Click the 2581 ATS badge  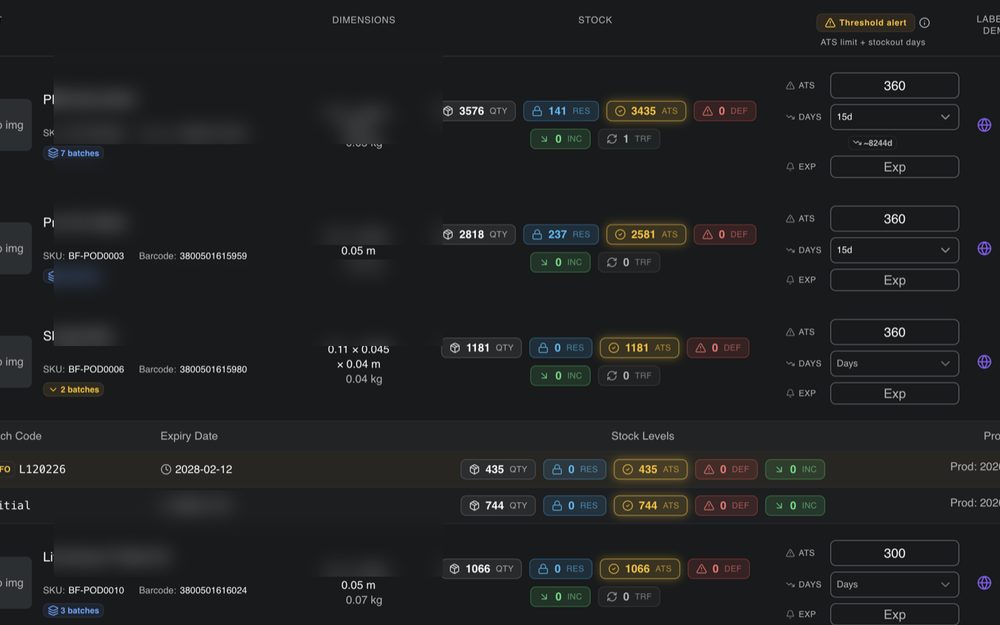(646, 234)
